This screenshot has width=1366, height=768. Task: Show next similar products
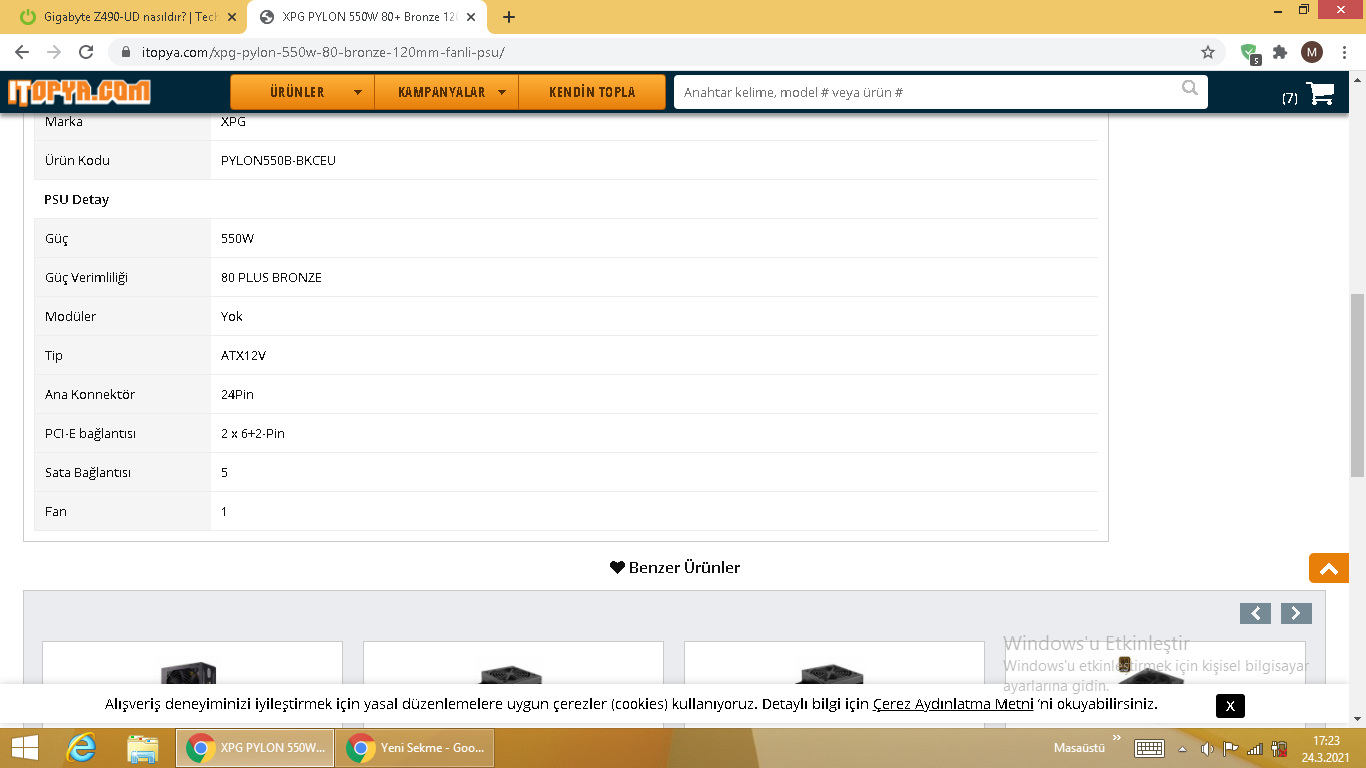point(1296,614)
